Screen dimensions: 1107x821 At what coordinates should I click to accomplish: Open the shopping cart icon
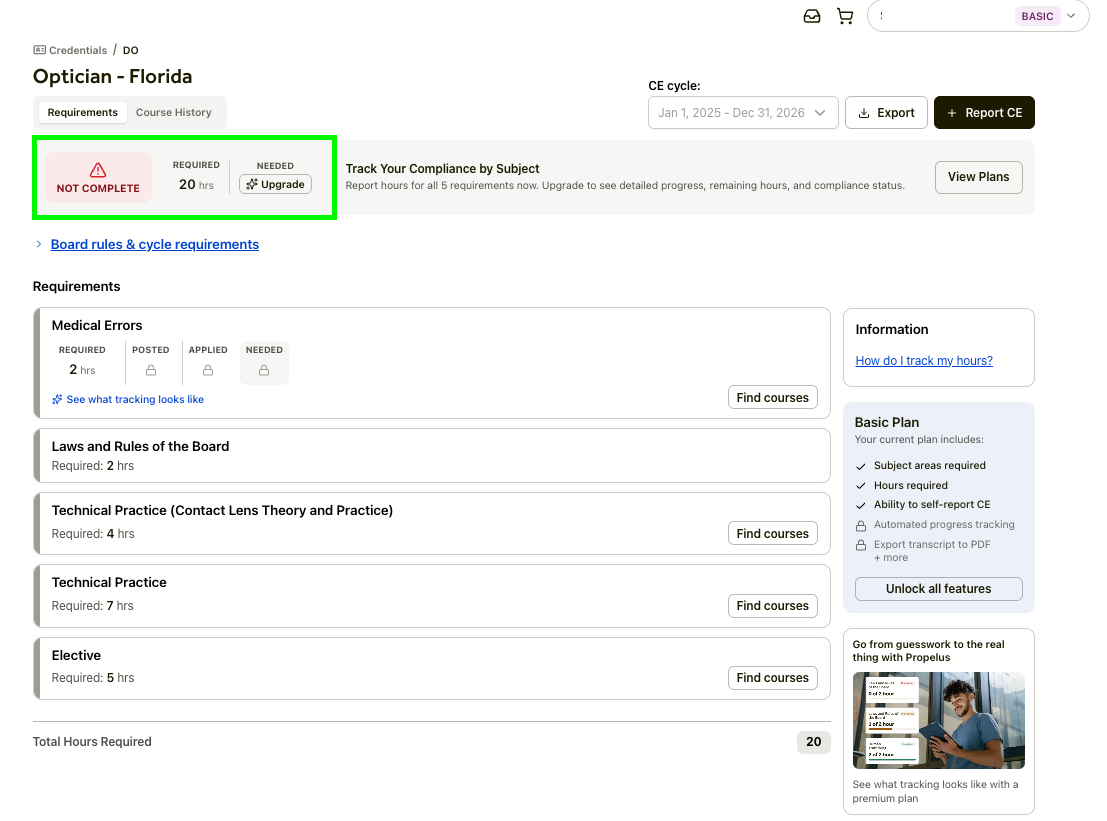[845, 16]
